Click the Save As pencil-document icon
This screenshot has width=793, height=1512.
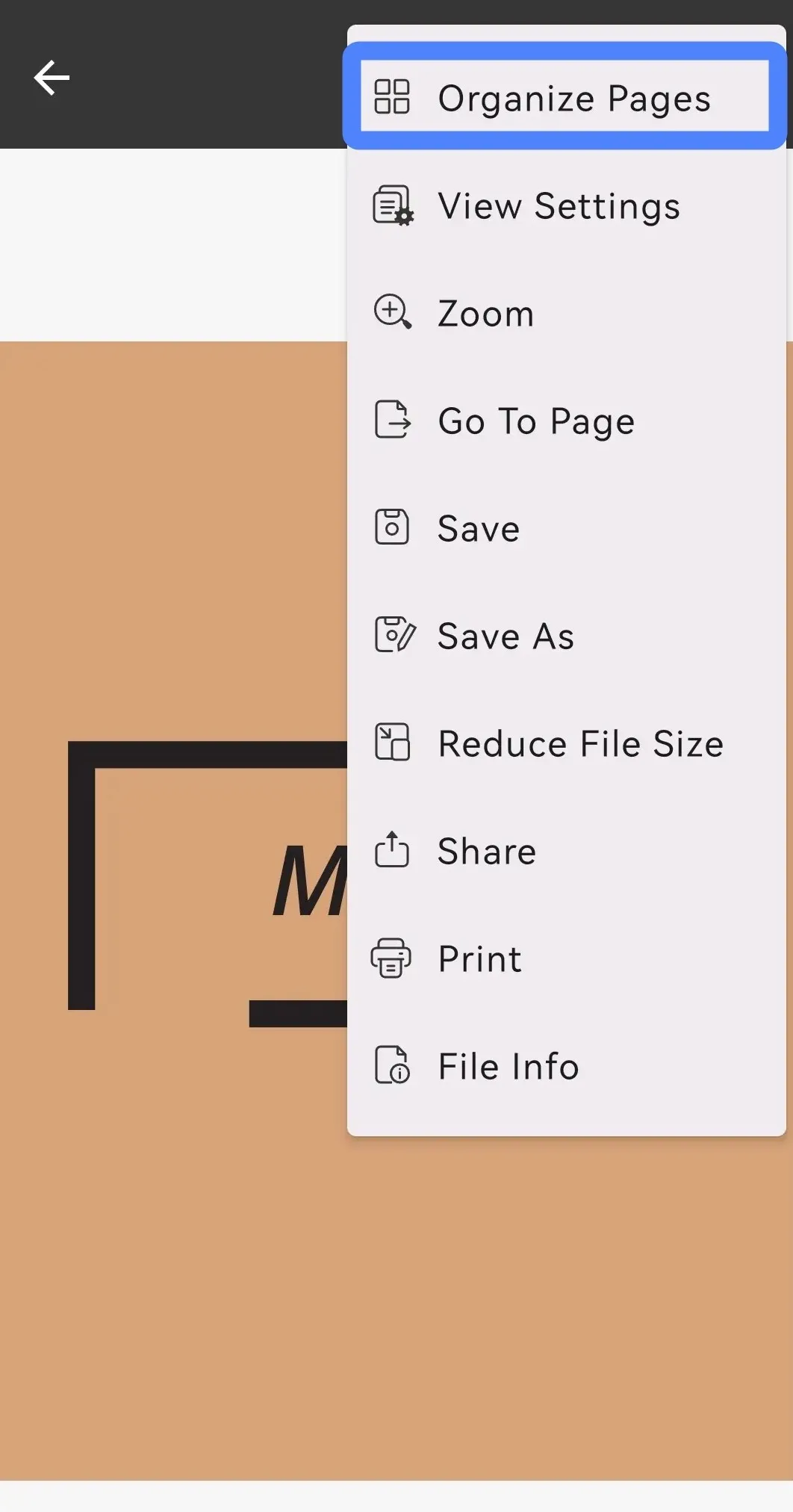(391, 636)
